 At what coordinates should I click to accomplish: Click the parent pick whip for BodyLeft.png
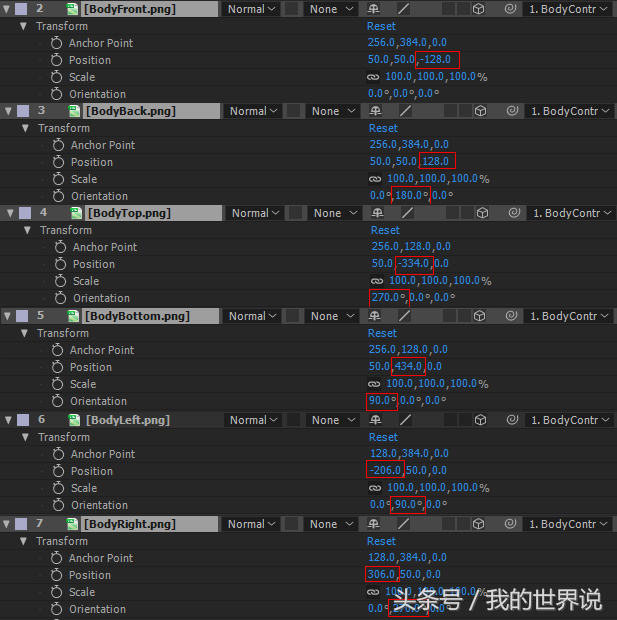(513, 420)
